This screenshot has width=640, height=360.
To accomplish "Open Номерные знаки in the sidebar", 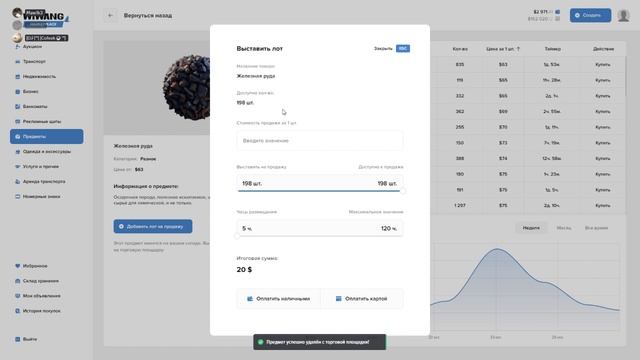I will [38, 196].
